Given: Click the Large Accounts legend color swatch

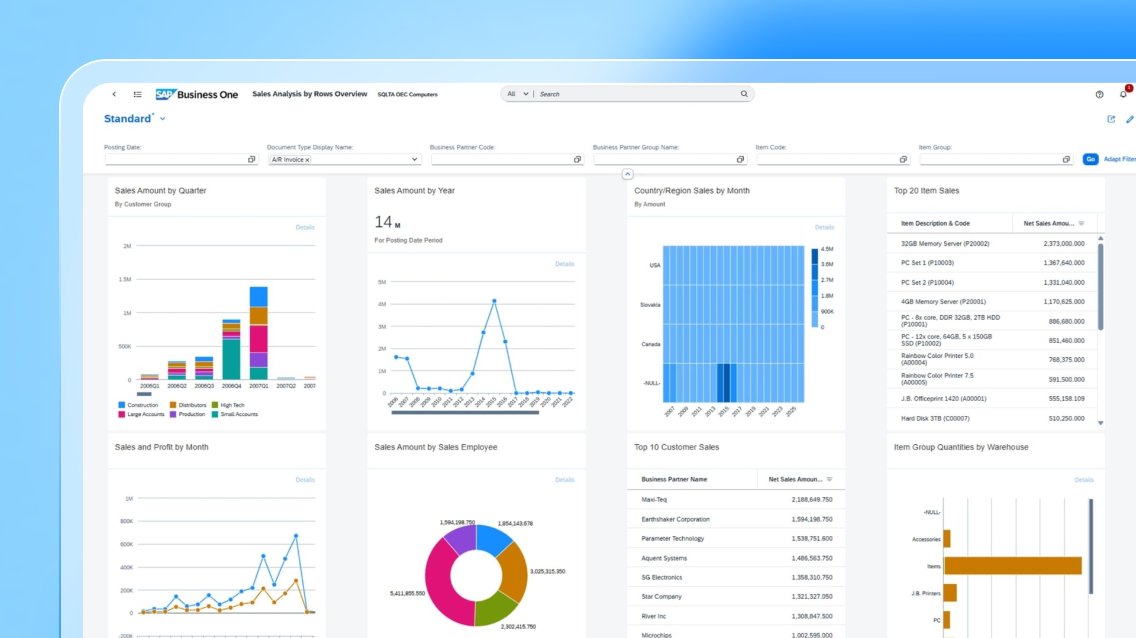Looking at the screenshot, I should click(122, 415).
